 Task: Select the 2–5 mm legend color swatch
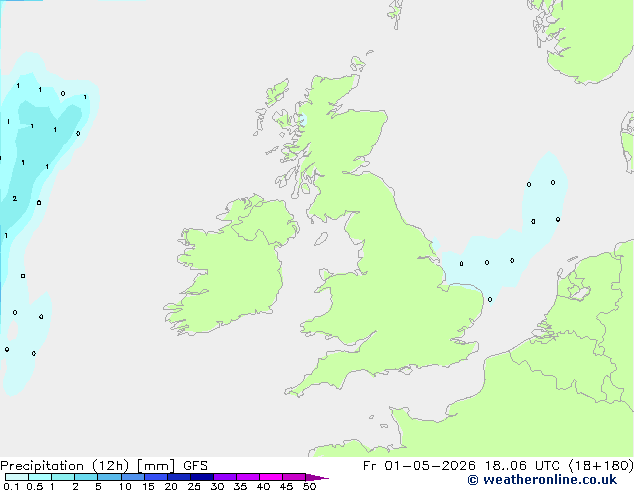[x=86, y=477]
